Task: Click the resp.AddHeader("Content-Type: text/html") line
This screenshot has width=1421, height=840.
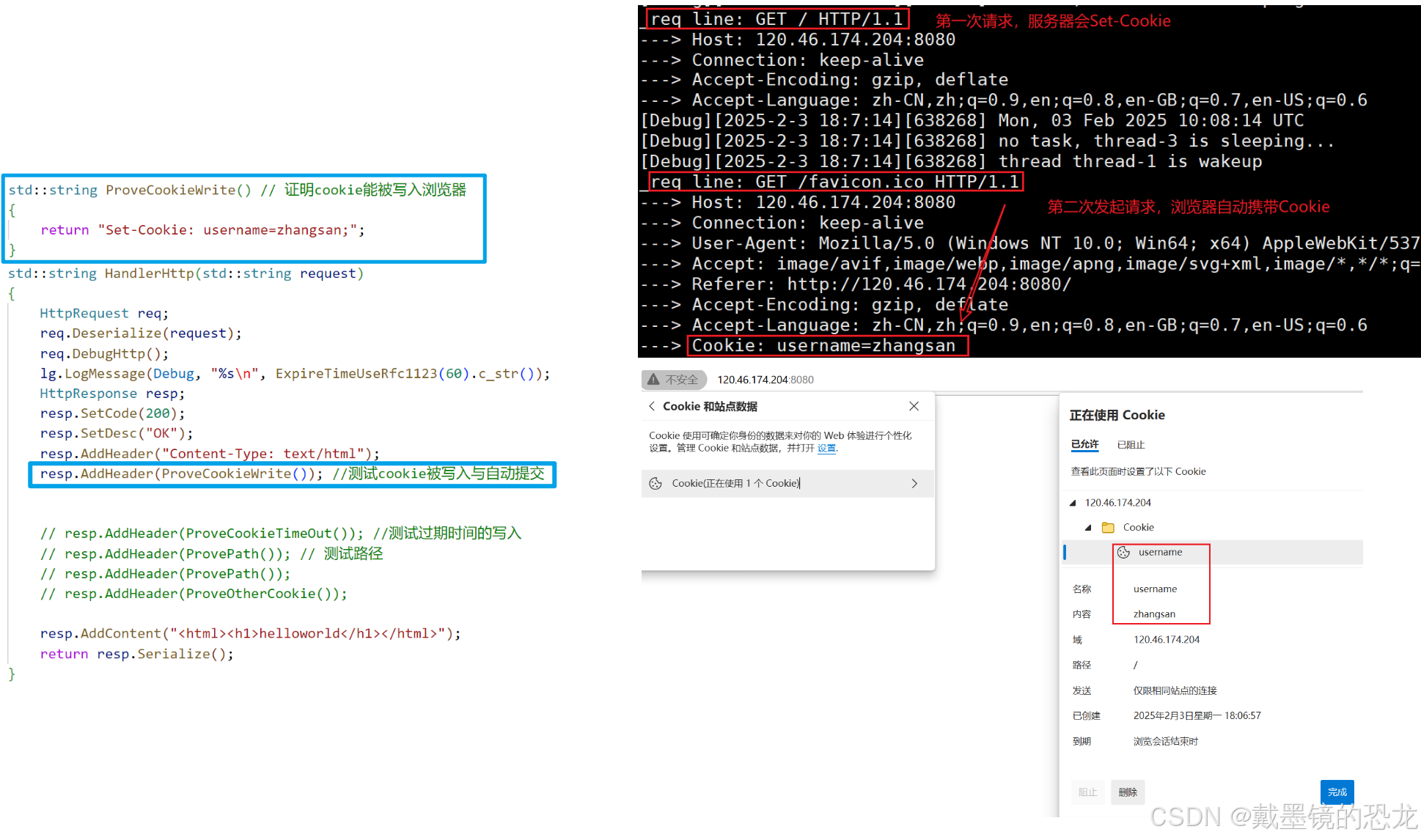Action: click(x=210, y=454)
